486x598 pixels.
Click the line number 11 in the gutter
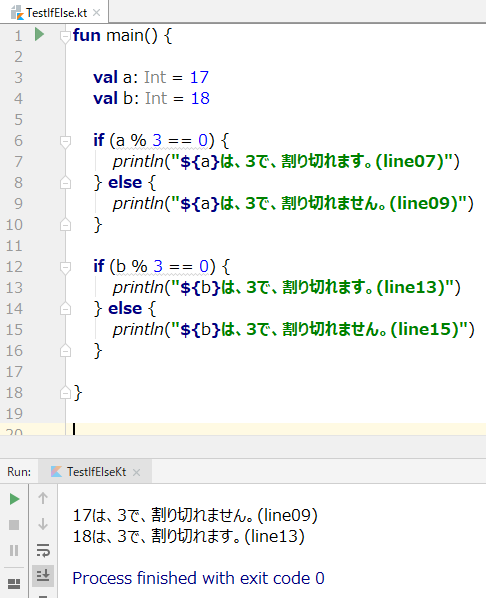point(14,246)
